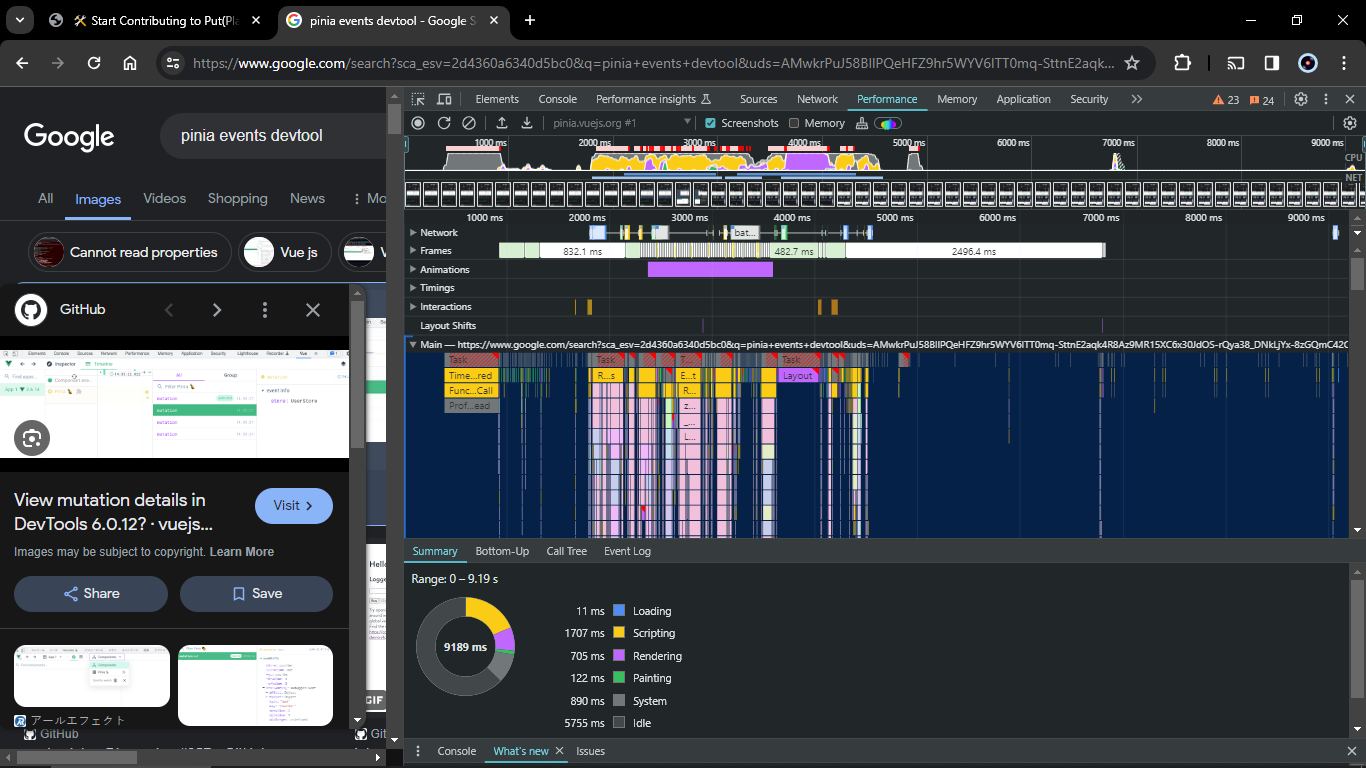Open the drawer three-dot menu
Viewport: 1366px width, 768px height.
[x=419, y=751]
